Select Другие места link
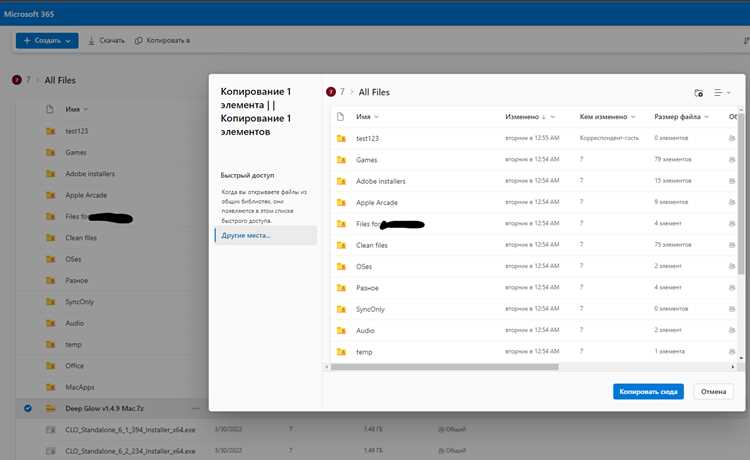Viewport: 750px width, 460px height. [x=246, y=235]
